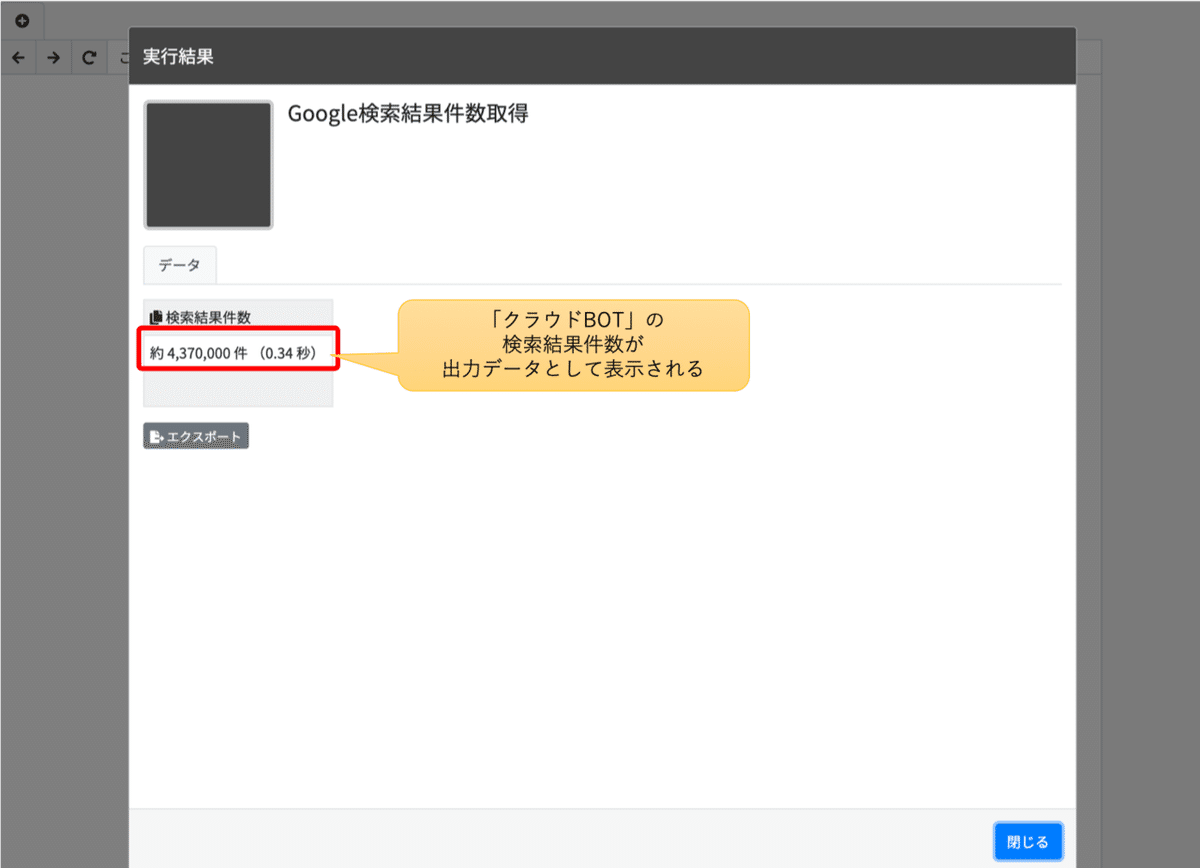Click the back navigation arrow
The width and height of the screenshot is (1200, 868).
click(x=18, y=57)
